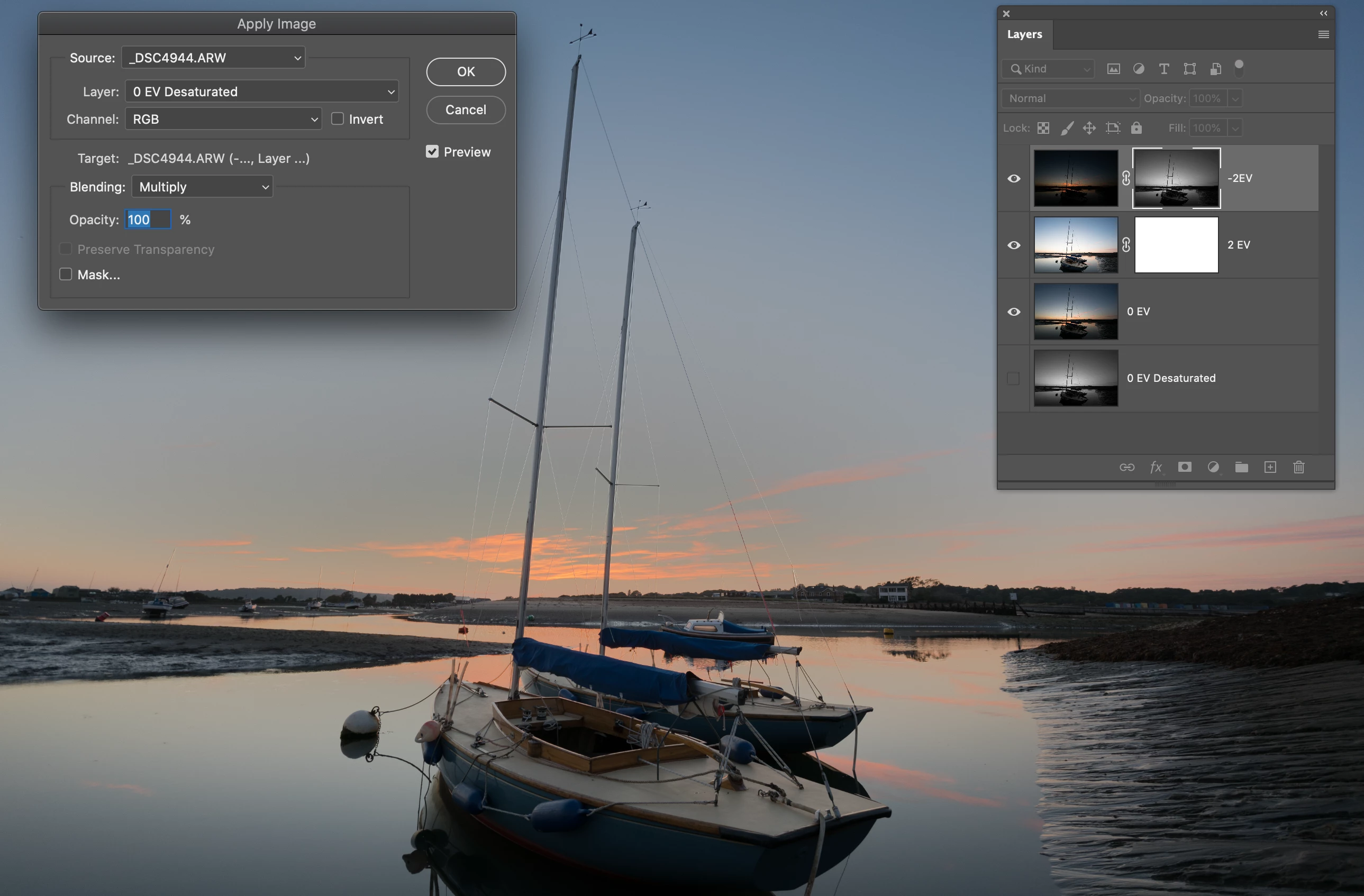Click the new group folder icon
Image resolution: width=1364 pixels, height=896 pixels.
click(x=1241, y=467)
